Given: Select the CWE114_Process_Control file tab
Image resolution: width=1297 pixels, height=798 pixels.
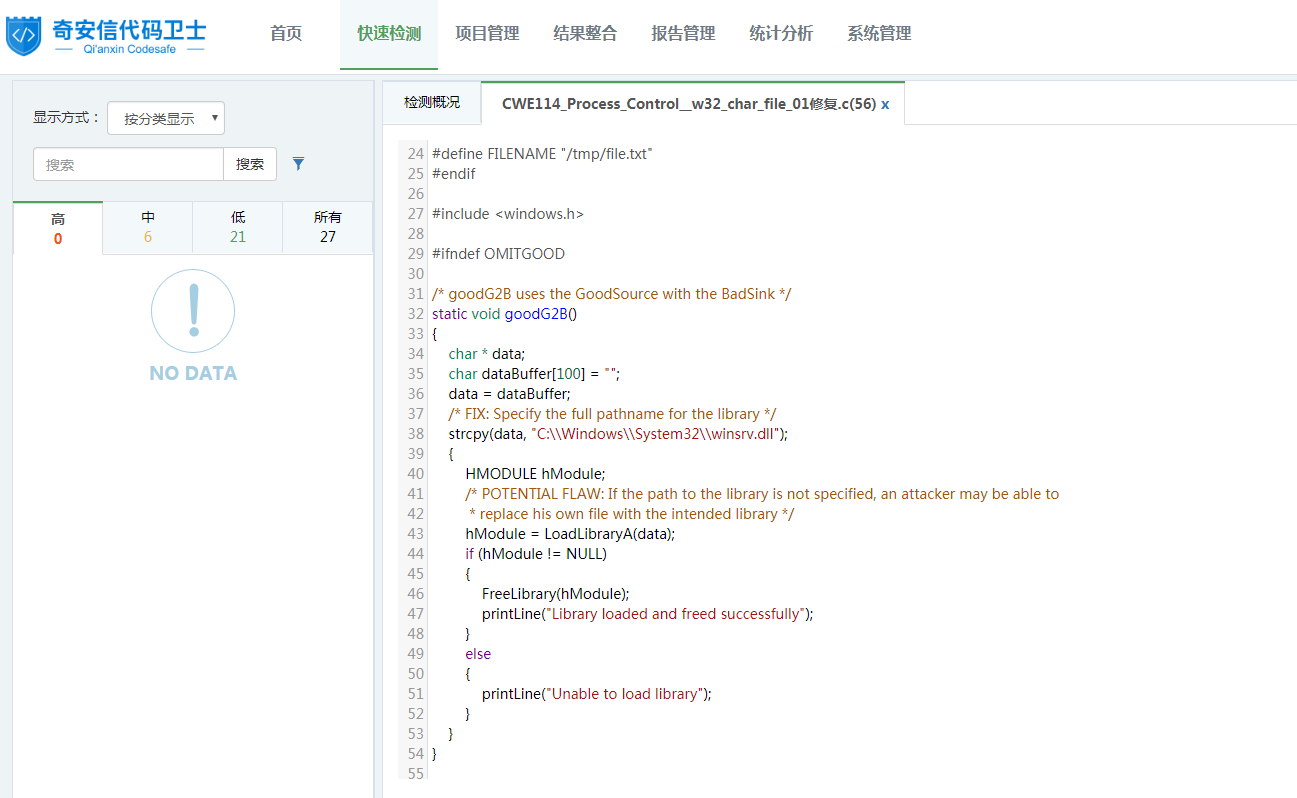Looking at the screenshot, I should (688, 104).
